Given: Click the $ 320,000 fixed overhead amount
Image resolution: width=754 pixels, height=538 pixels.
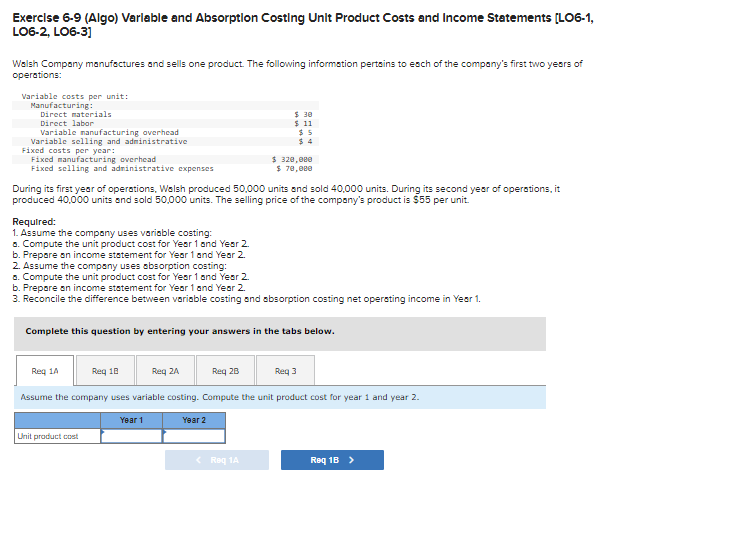Looking at the screenshot, I should tap(292, 159).
